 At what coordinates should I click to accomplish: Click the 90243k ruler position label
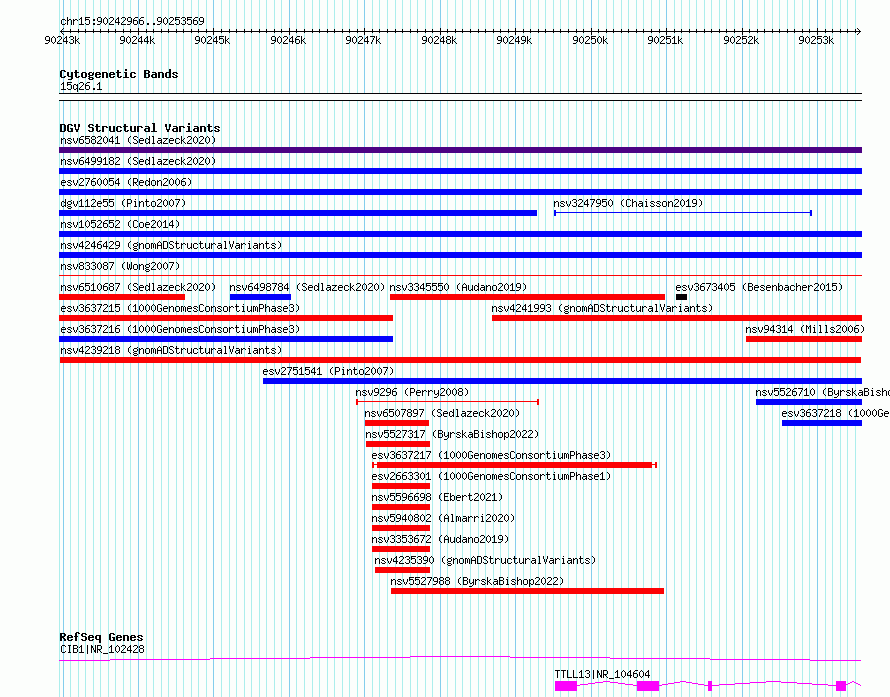click(62, 40)
